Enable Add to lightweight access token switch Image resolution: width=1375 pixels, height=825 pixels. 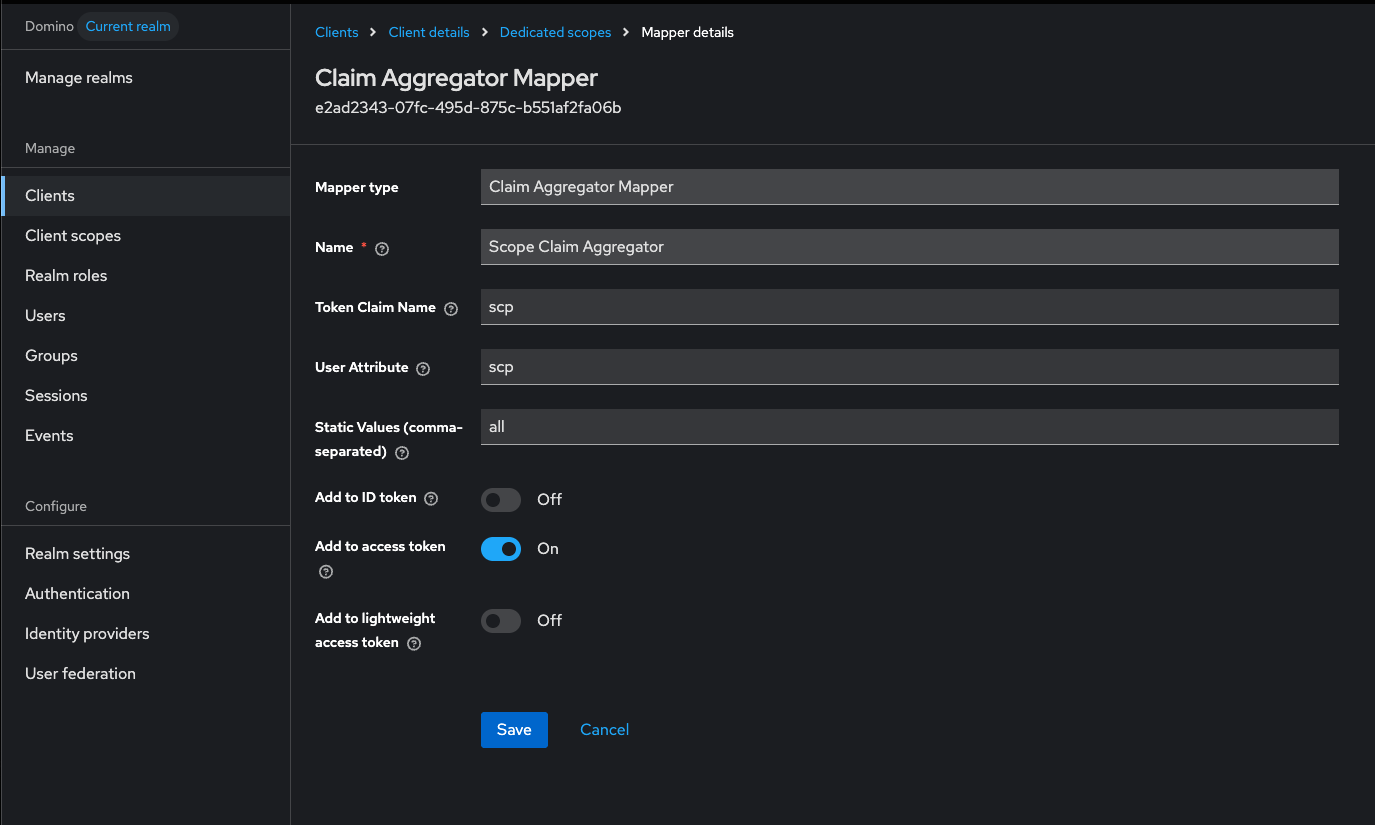click(501, 620)
